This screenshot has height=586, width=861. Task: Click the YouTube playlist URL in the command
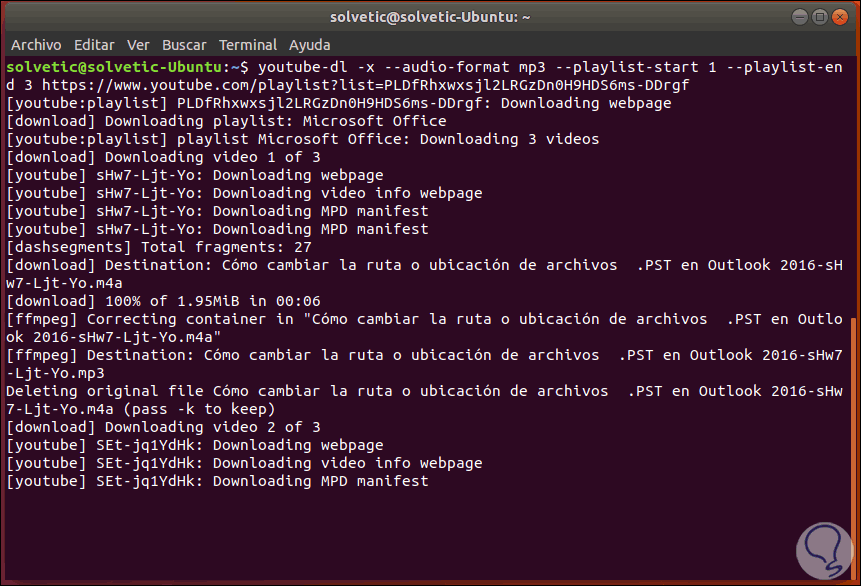pyautogui.click(x=365, y=85)
